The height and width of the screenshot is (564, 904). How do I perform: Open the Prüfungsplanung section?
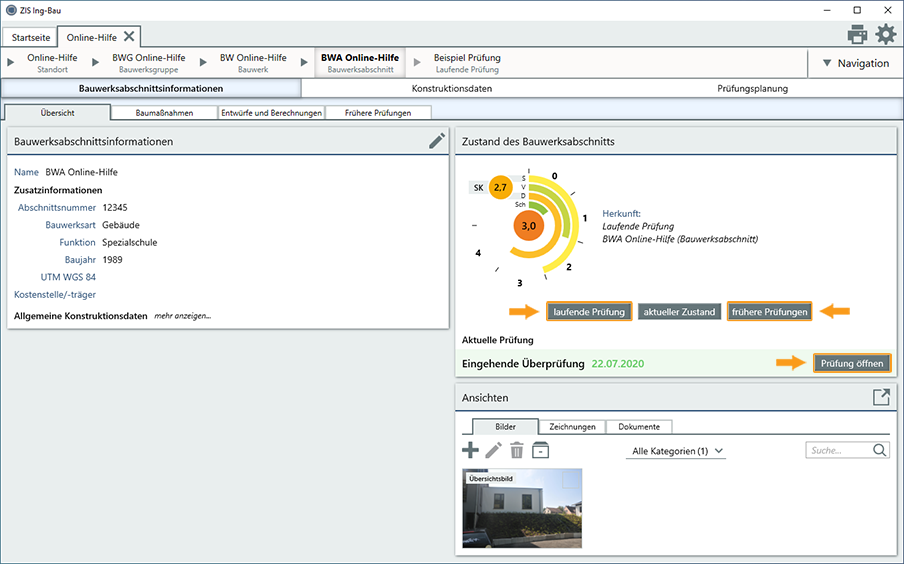coord(752,88)
